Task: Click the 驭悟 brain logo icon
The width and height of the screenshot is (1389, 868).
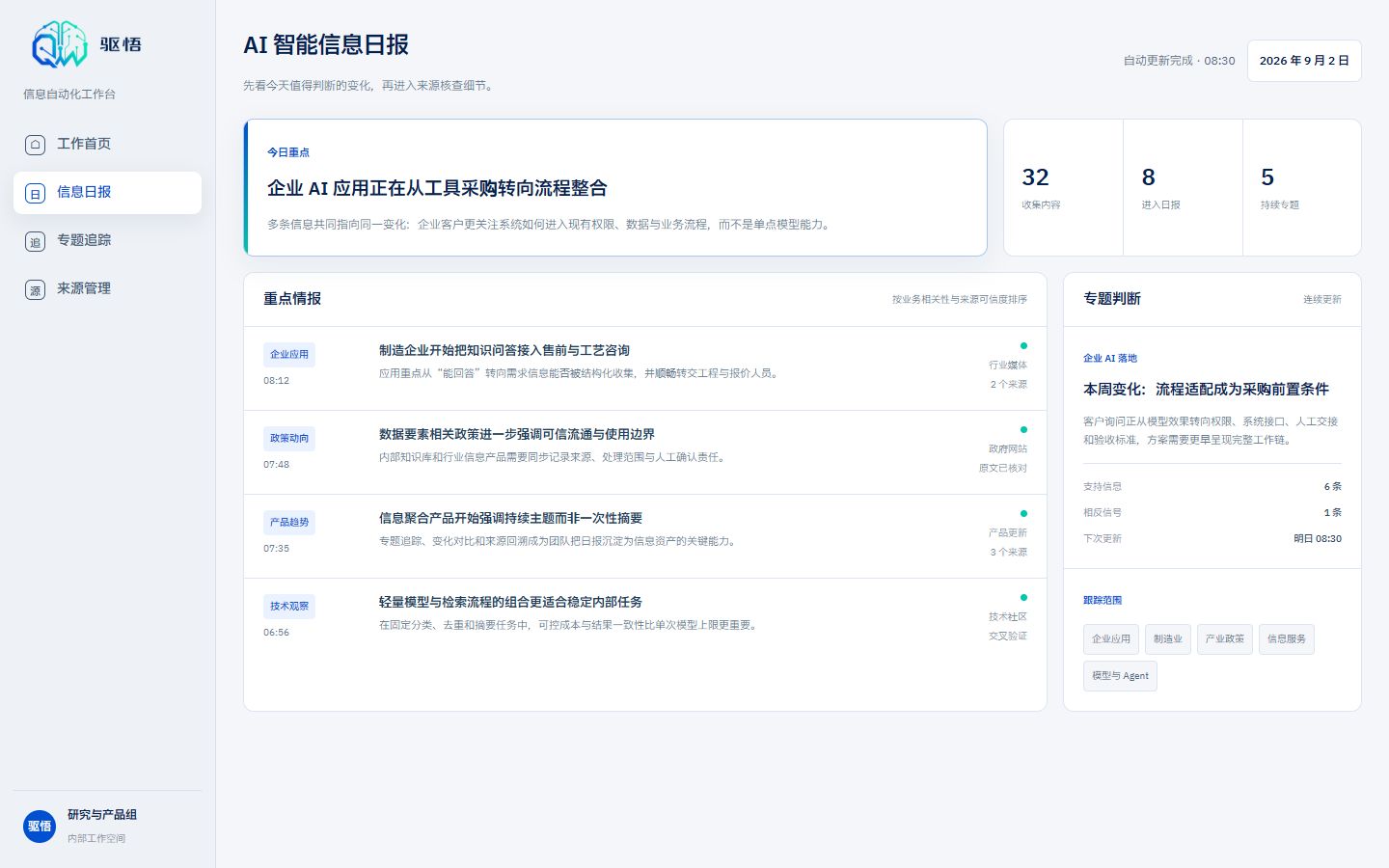Action: (60, 44)
